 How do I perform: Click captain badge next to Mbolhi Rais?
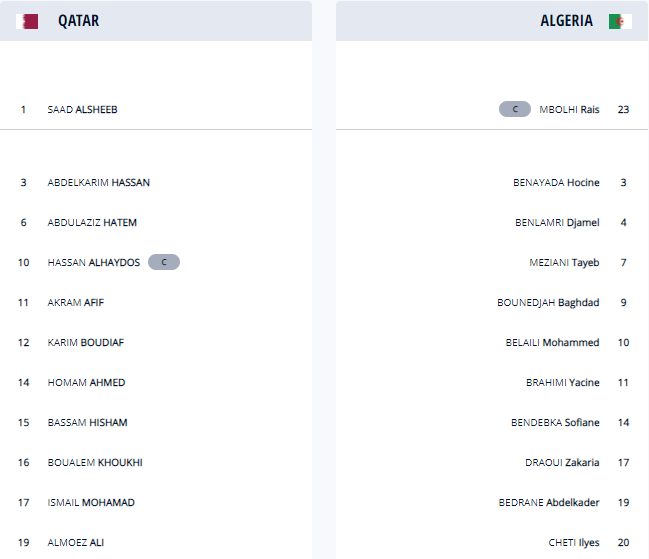515,109
